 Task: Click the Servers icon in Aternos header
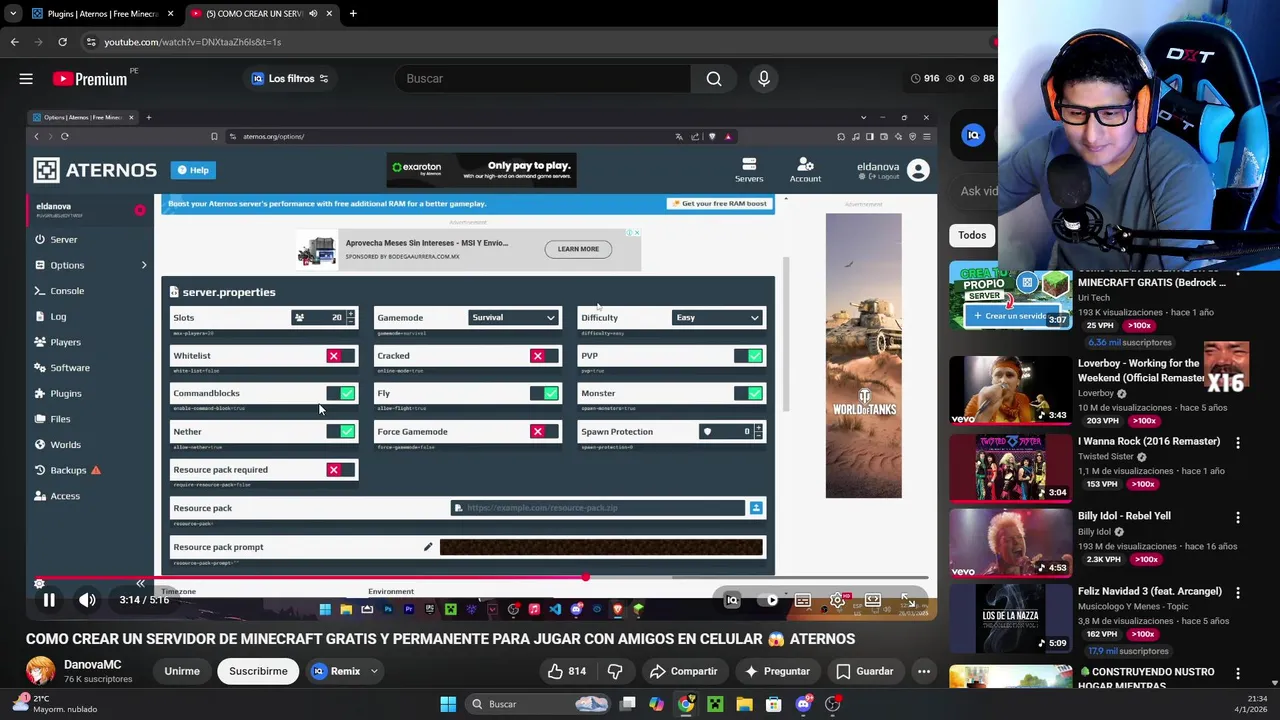749,169
